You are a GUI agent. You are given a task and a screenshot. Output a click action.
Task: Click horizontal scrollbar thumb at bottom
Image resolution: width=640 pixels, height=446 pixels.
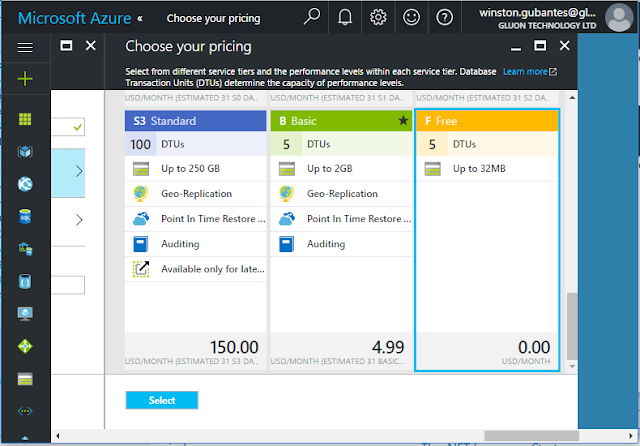[x=531, y=436]
